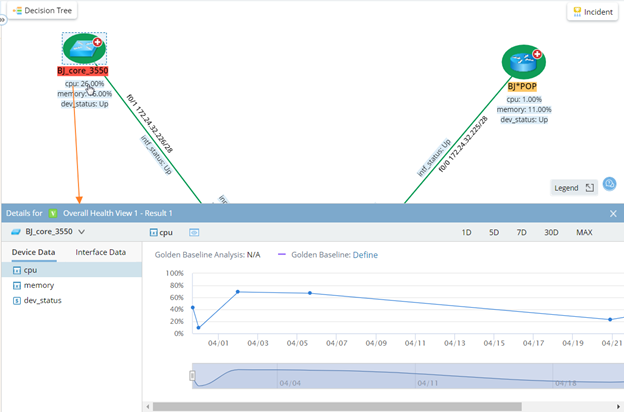
Task: Click dev_status: Up under BJ*POP
Action: click(x=524, y=119)
